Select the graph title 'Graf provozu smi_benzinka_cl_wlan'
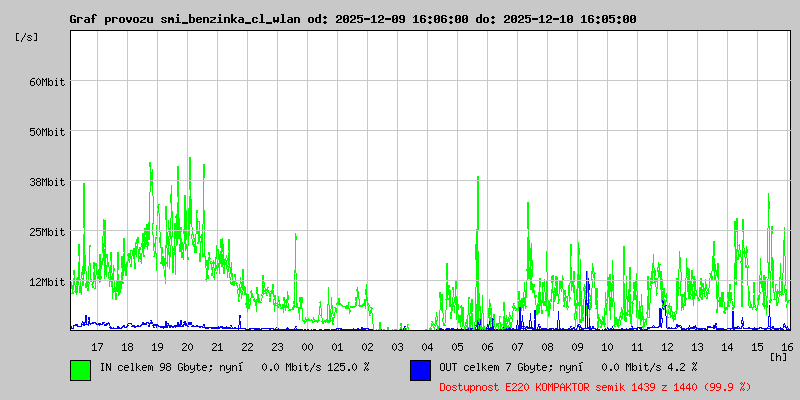 186,19
